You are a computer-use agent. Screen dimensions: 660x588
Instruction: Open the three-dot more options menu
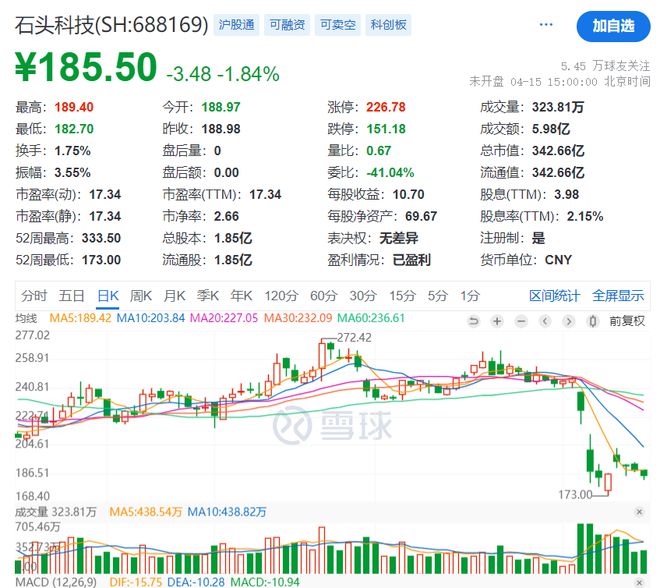pos(546,24)
